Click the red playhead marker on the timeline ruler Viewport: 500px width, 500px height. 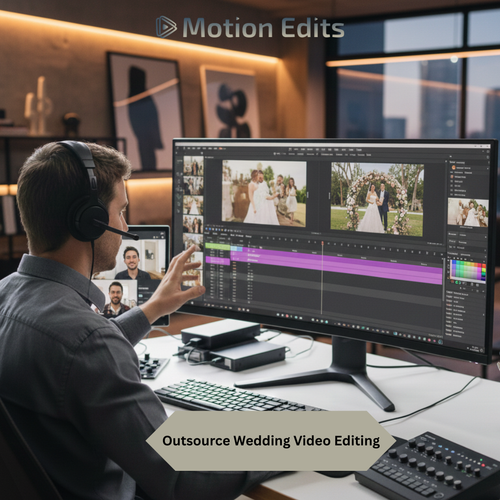coord(322,244)
